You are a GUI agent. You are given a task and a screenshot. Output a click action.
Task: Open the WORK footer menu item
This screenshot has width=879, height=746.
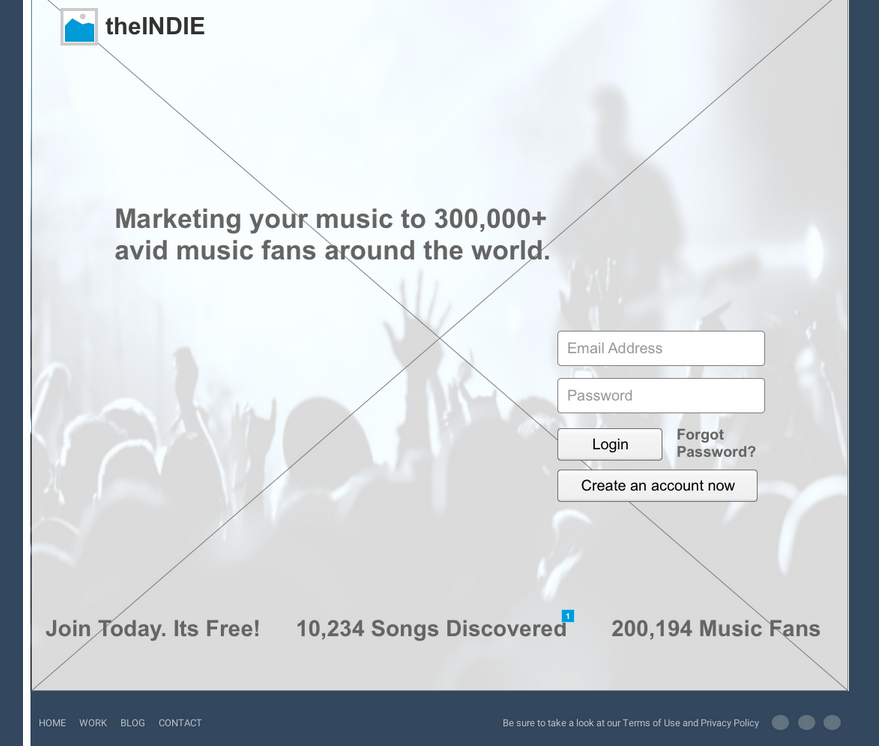(x=93, y=723)
